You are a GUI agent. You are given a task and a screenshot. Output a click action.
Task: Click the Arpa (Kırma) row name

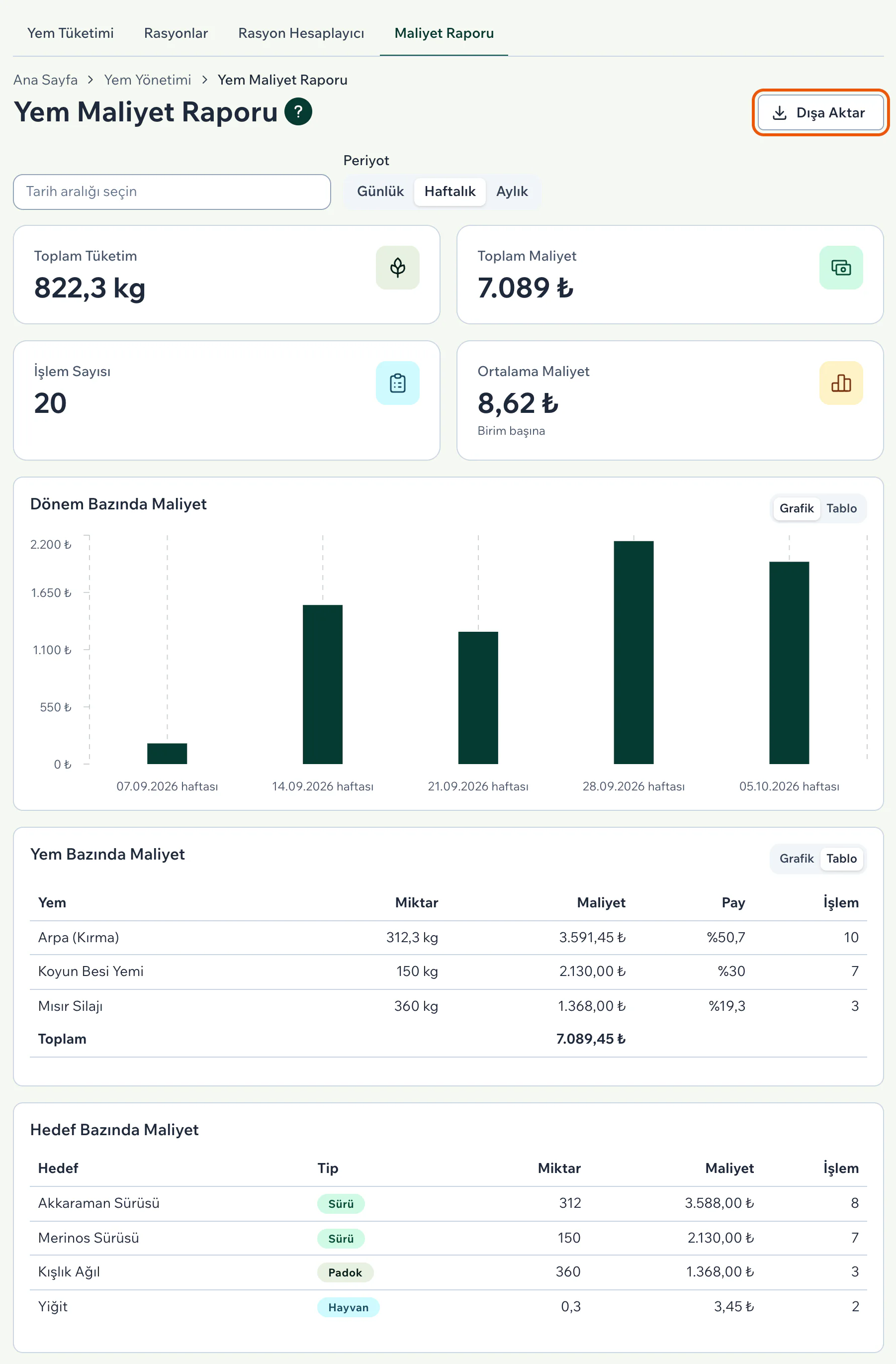(79, 938)
